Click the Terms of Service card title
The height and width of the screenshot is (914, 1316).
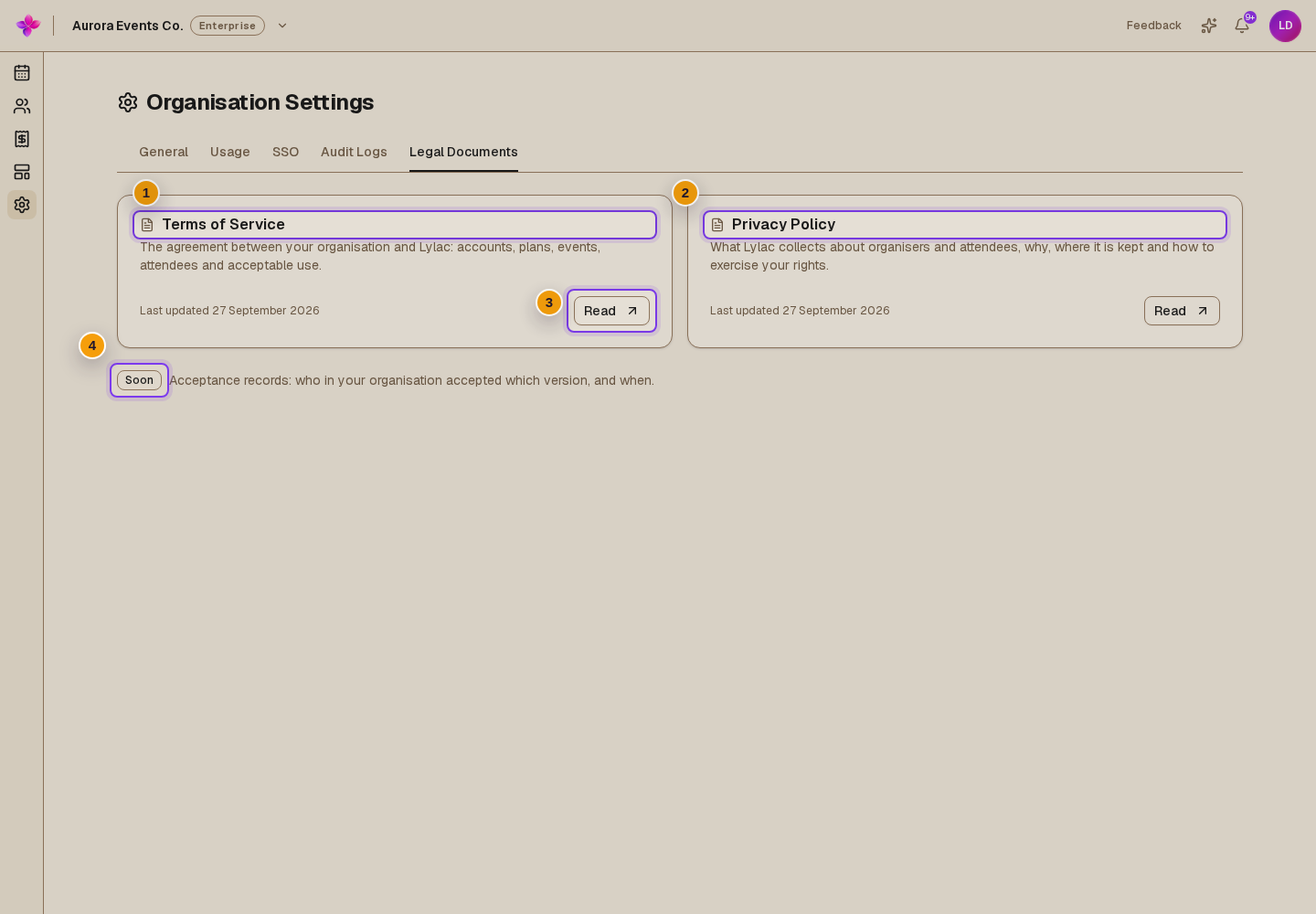pos(224,225)
